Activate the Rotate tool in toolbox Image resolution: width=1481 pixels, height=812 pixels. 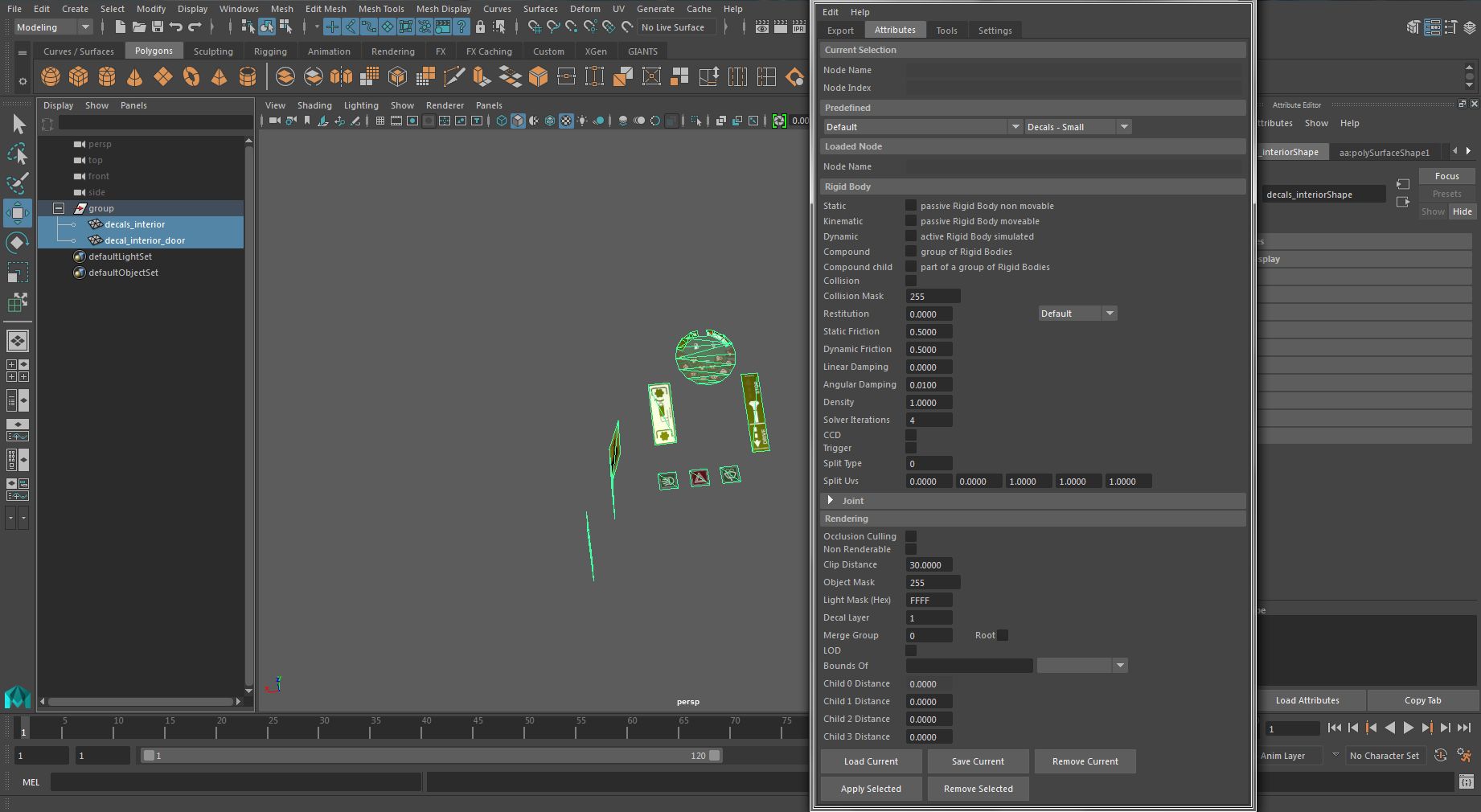(18, 243)
